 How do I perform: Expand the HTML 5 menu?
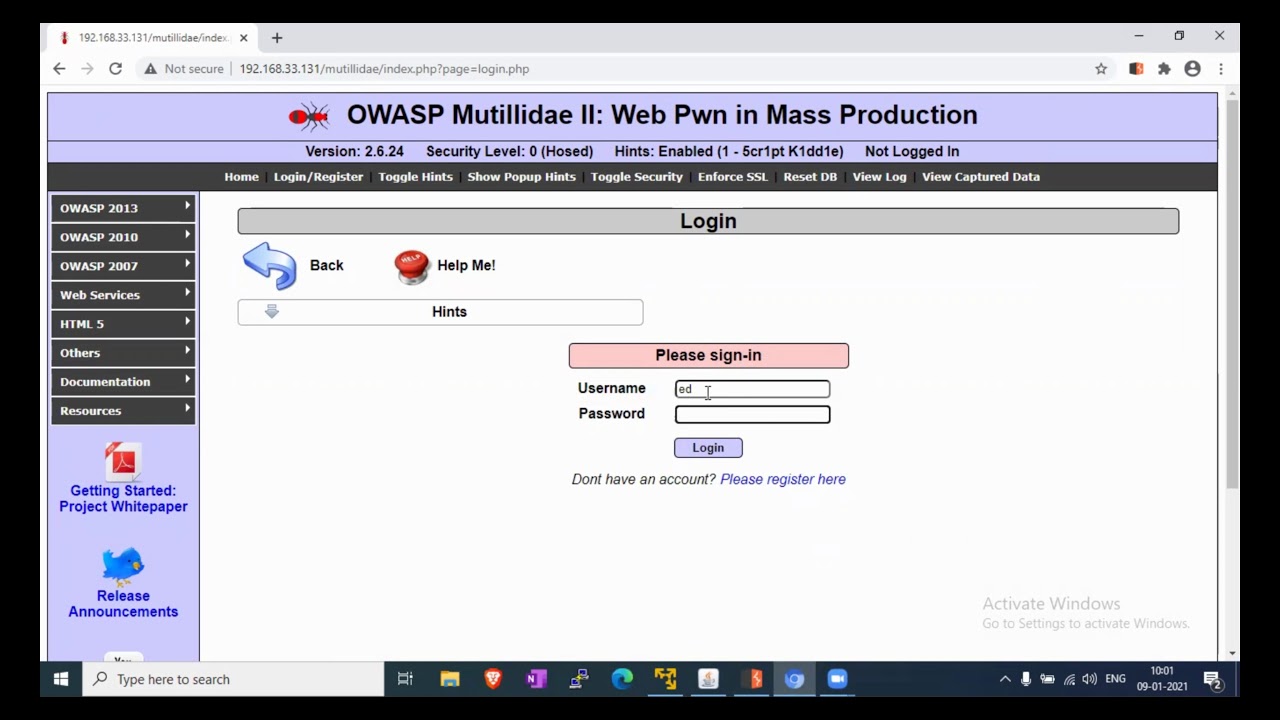coord(123,324)
